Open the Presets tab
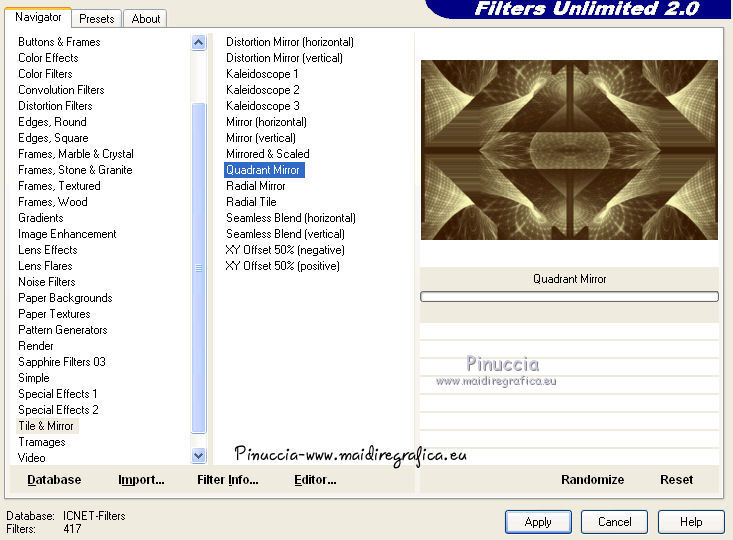The width and height of the screenshot is (733, 540). click(x=97, y=19)
